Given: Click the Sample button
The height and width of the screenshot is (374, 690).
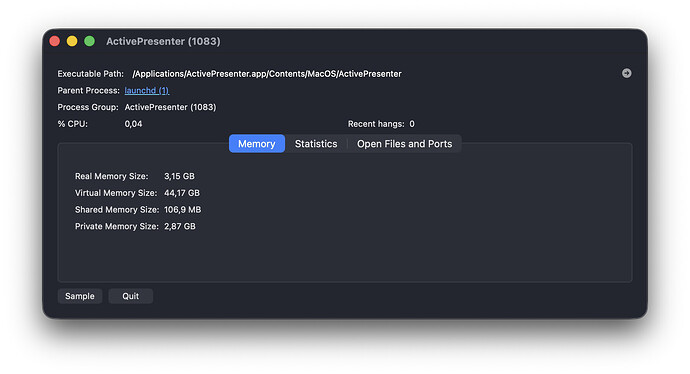Looking at the screenshot, I should pyautogui.click(x=80, y=296).
